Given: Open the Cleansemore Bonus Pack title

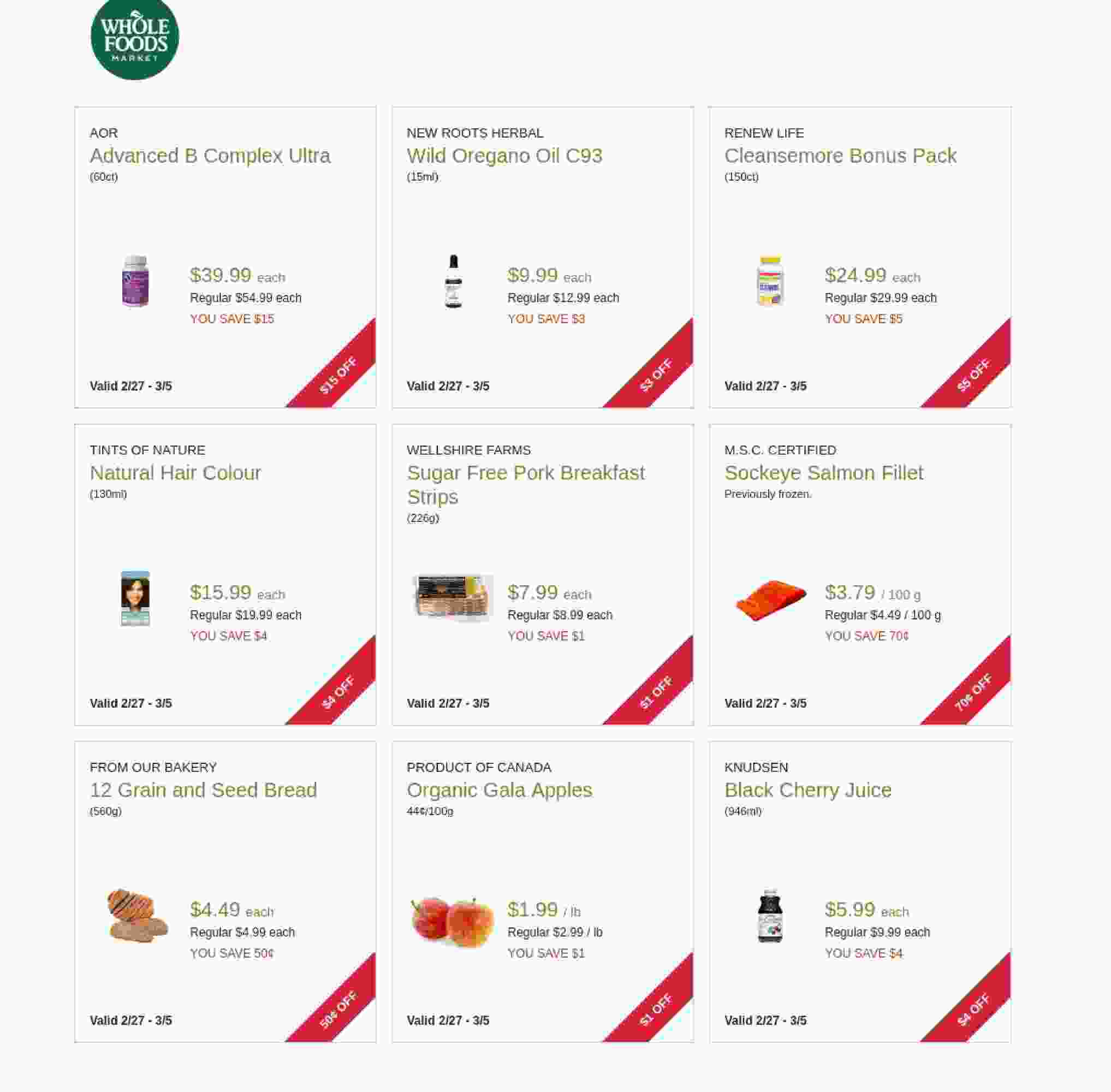Looking at the screenshot, I should point(840,156).
